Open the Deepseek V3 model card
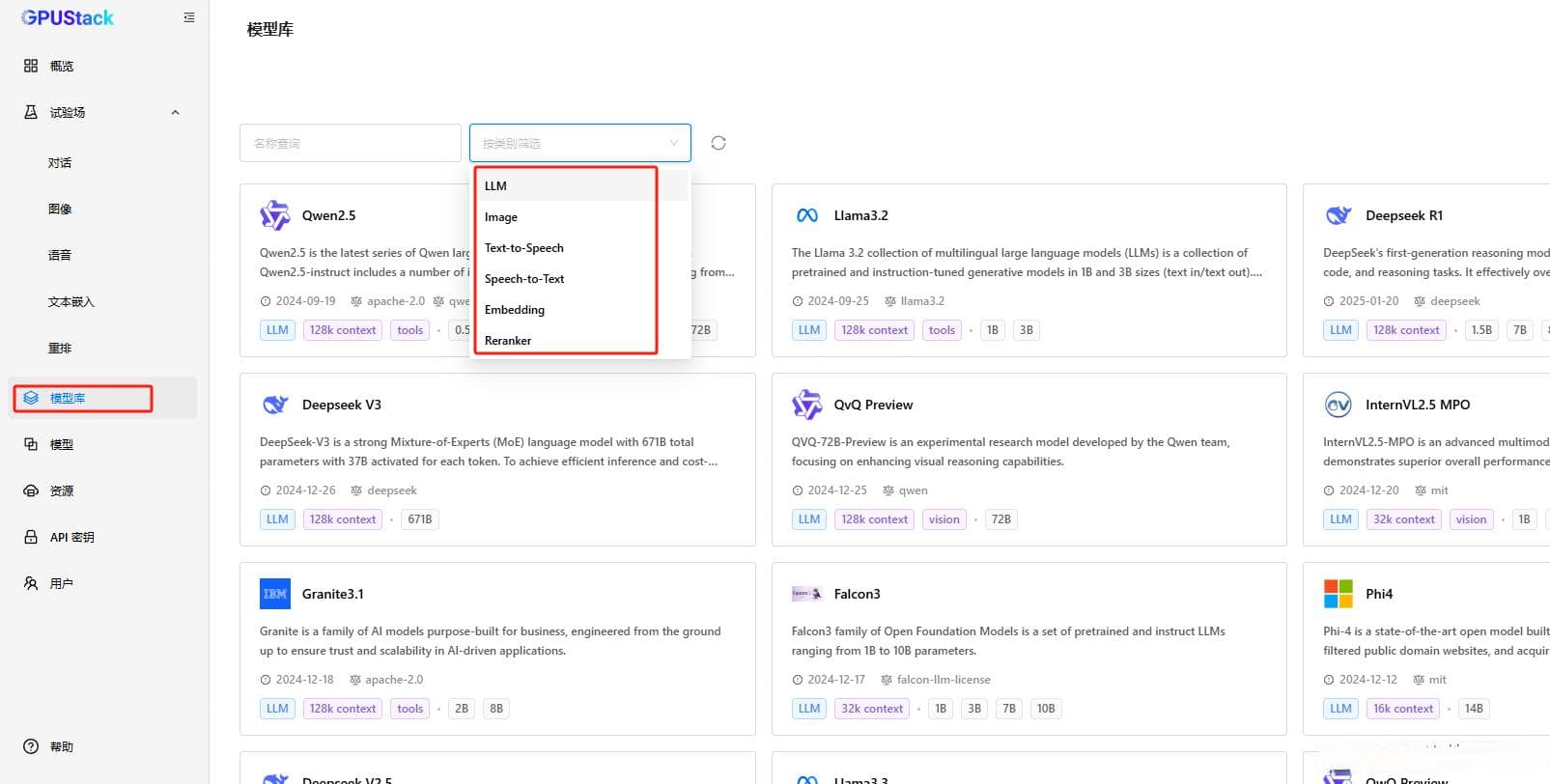 (x=497, y=460)
